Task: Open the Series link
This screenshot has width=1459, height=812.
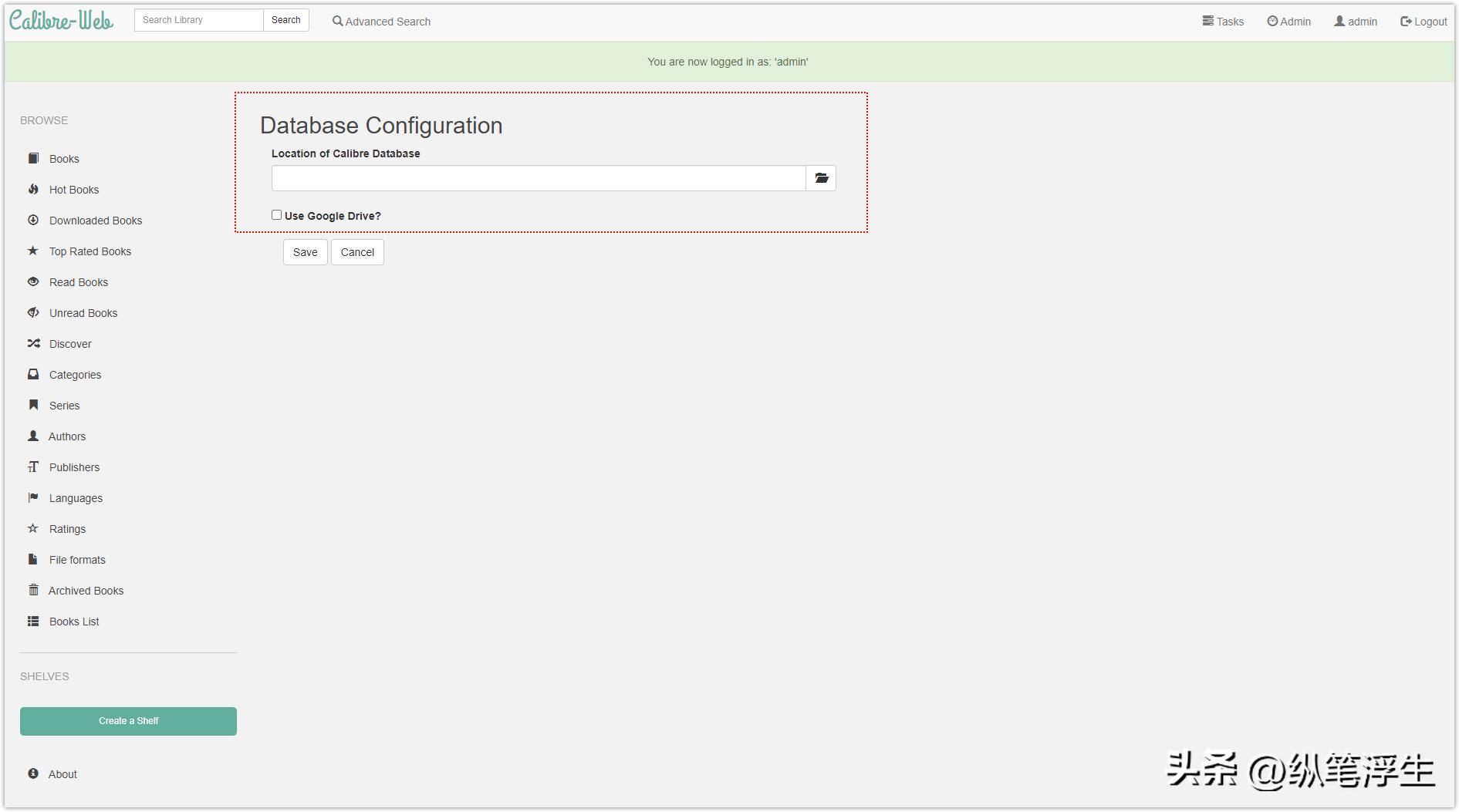Action: tap(64, 406)
